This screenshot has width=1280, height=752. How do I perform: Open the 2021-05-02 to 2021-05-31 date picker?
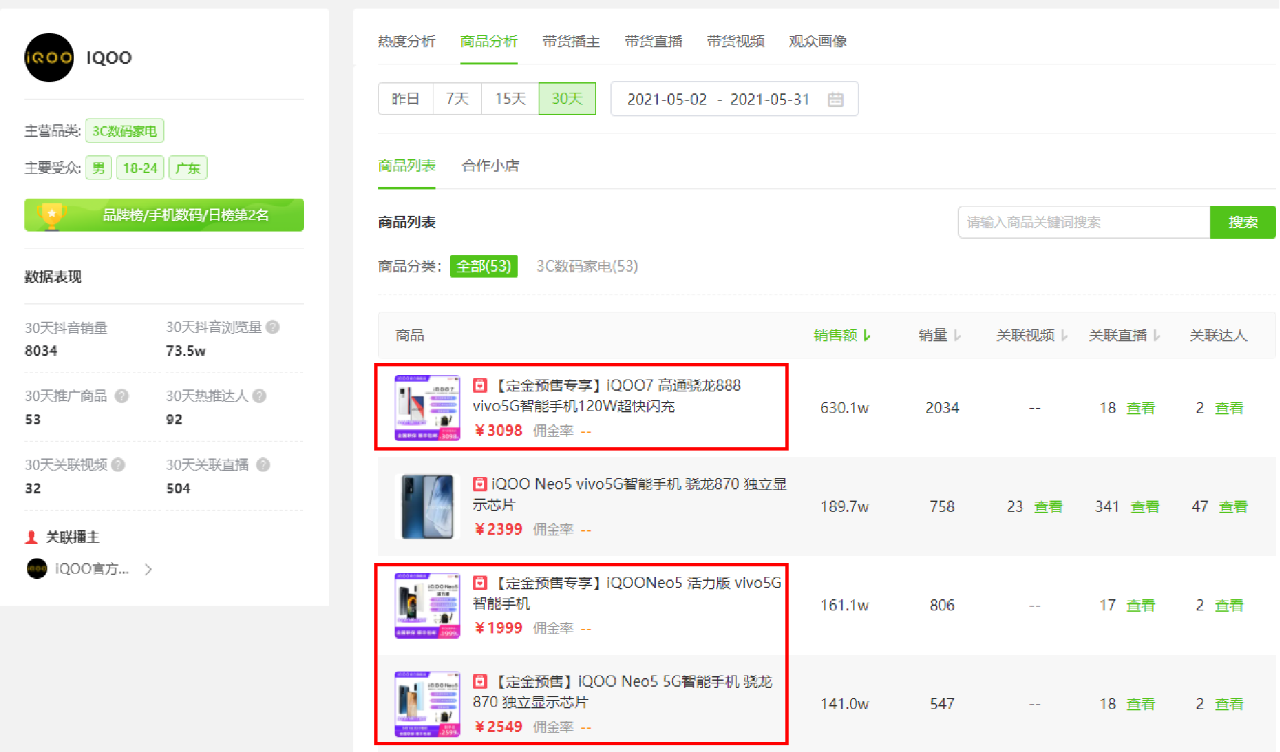click(734, 99)
